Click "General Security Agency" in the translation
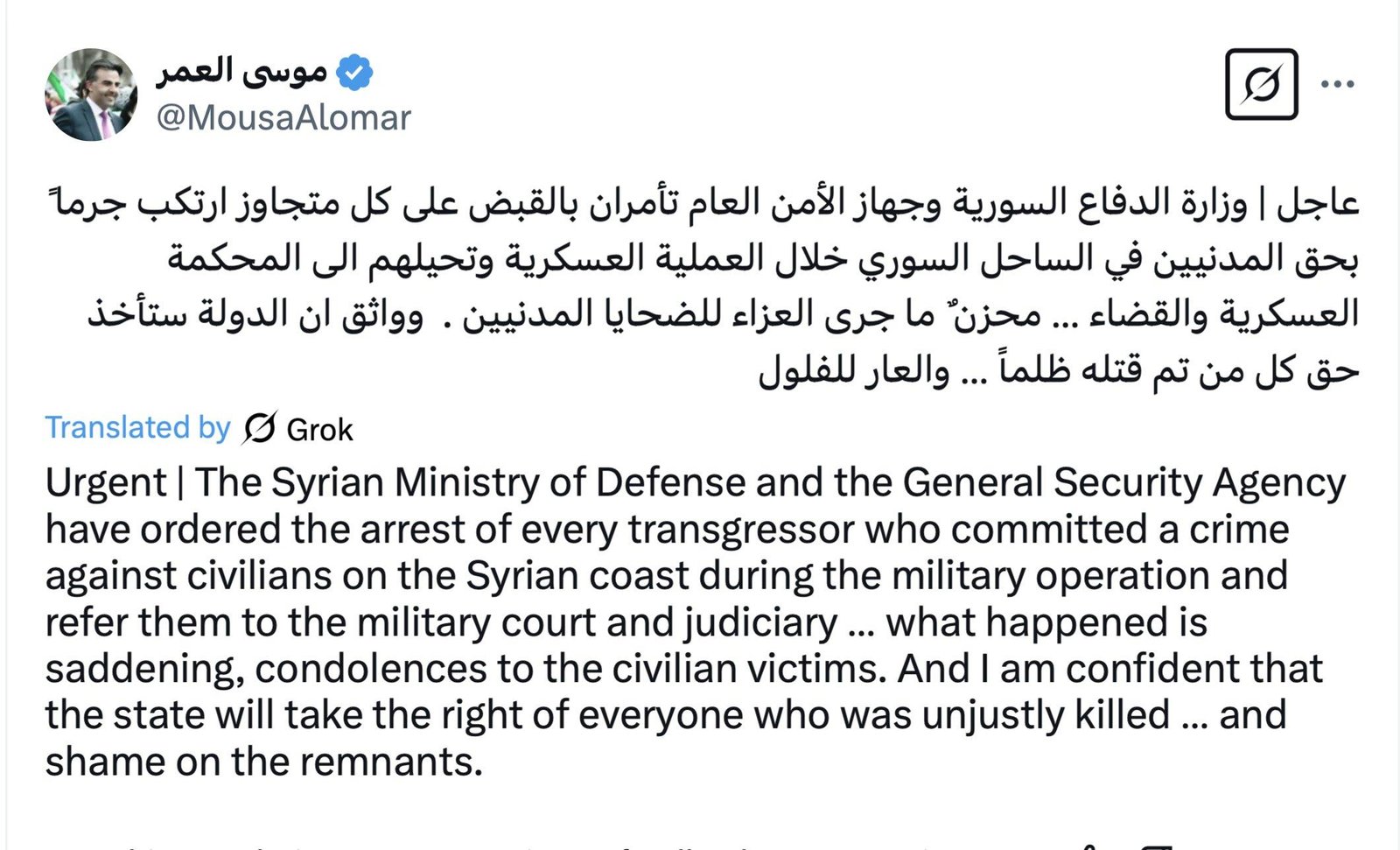Screen dimensions: 1400x850 pos(1123,482)
